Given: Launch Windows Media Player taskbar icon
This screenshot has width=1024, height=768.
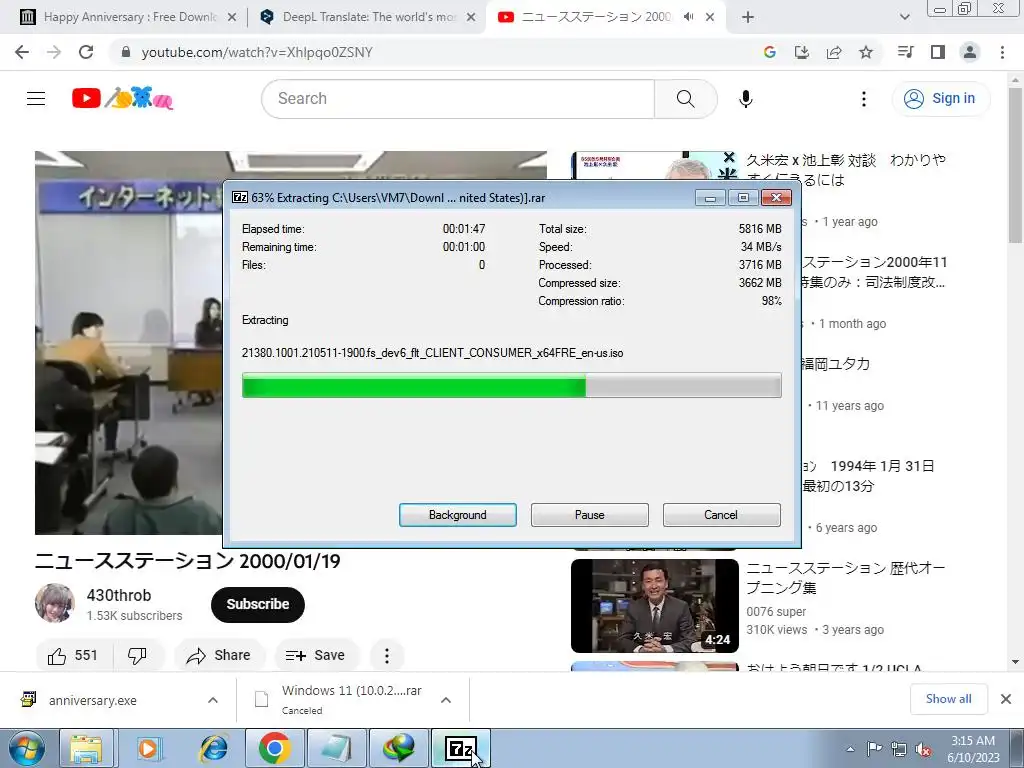Looking at the screenshot, I should click(149, 748).
